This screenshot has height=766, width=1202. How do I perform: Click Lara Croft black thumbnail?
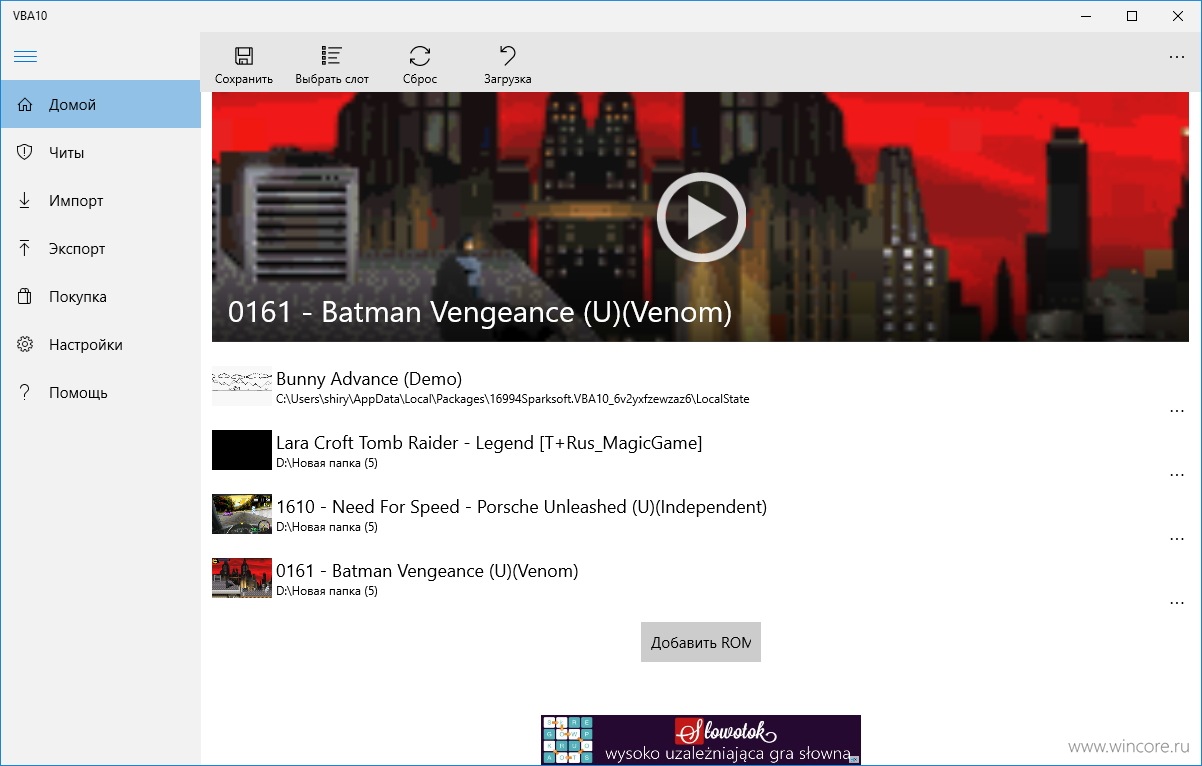(242, 450)
